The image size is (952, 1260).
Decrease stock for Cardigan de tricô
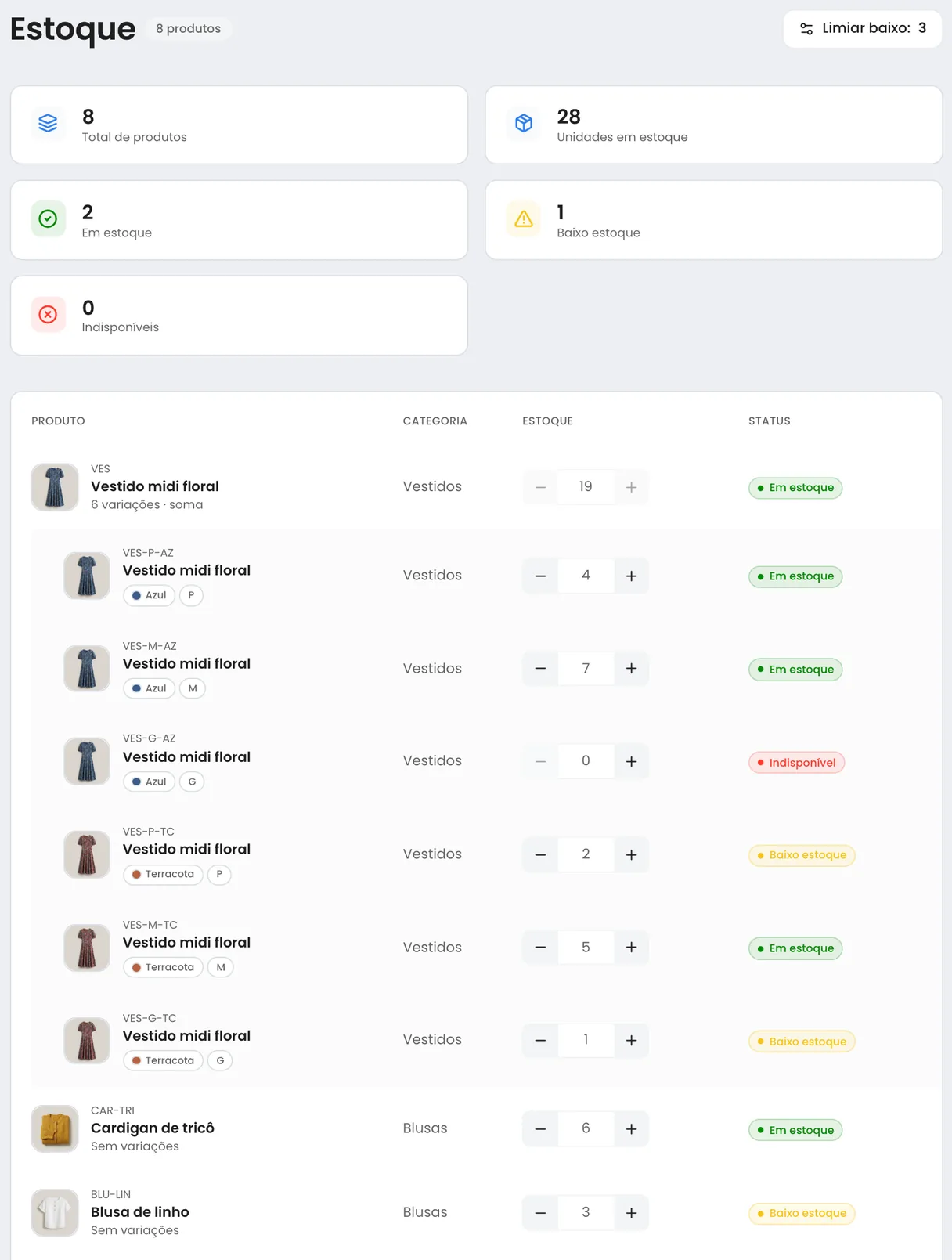[540, 1129]
